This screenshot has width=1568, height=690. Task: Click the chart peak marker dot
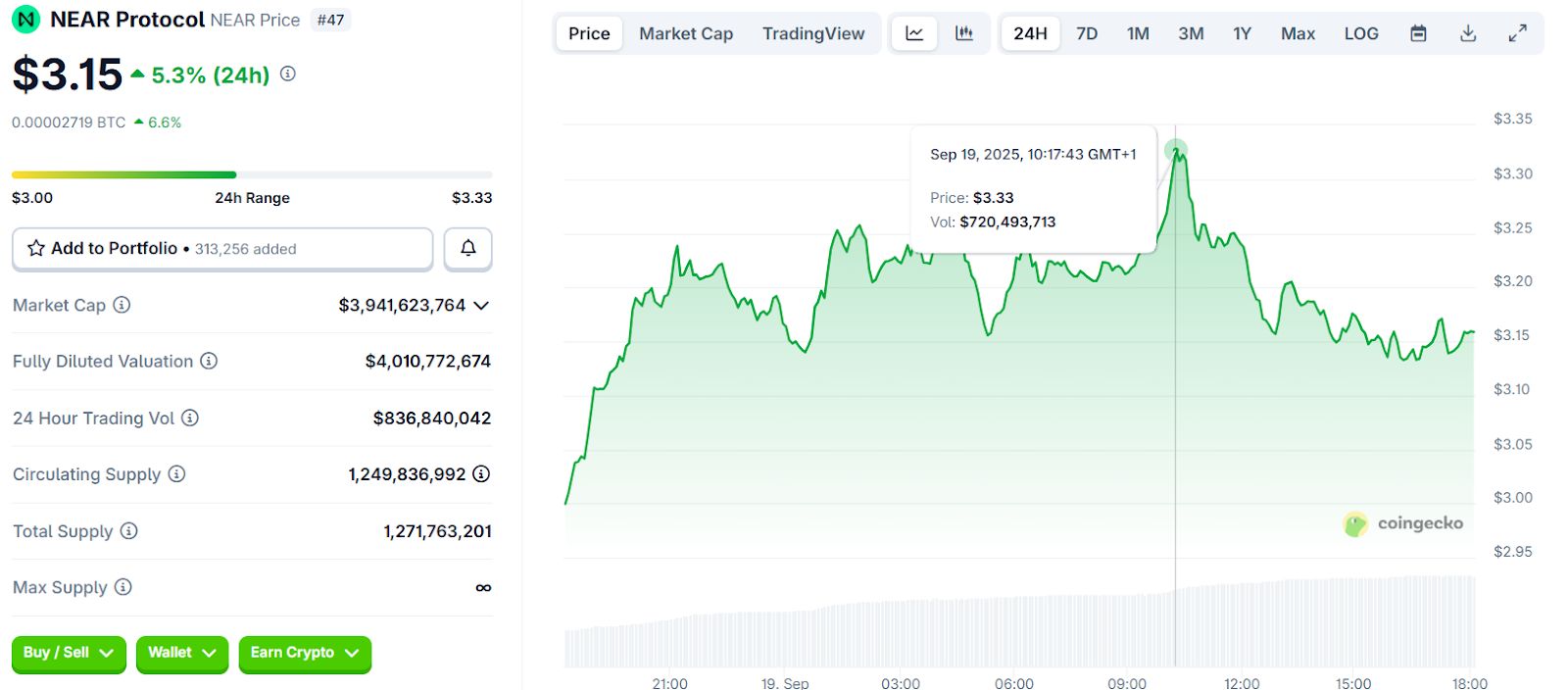[1176, 150]
